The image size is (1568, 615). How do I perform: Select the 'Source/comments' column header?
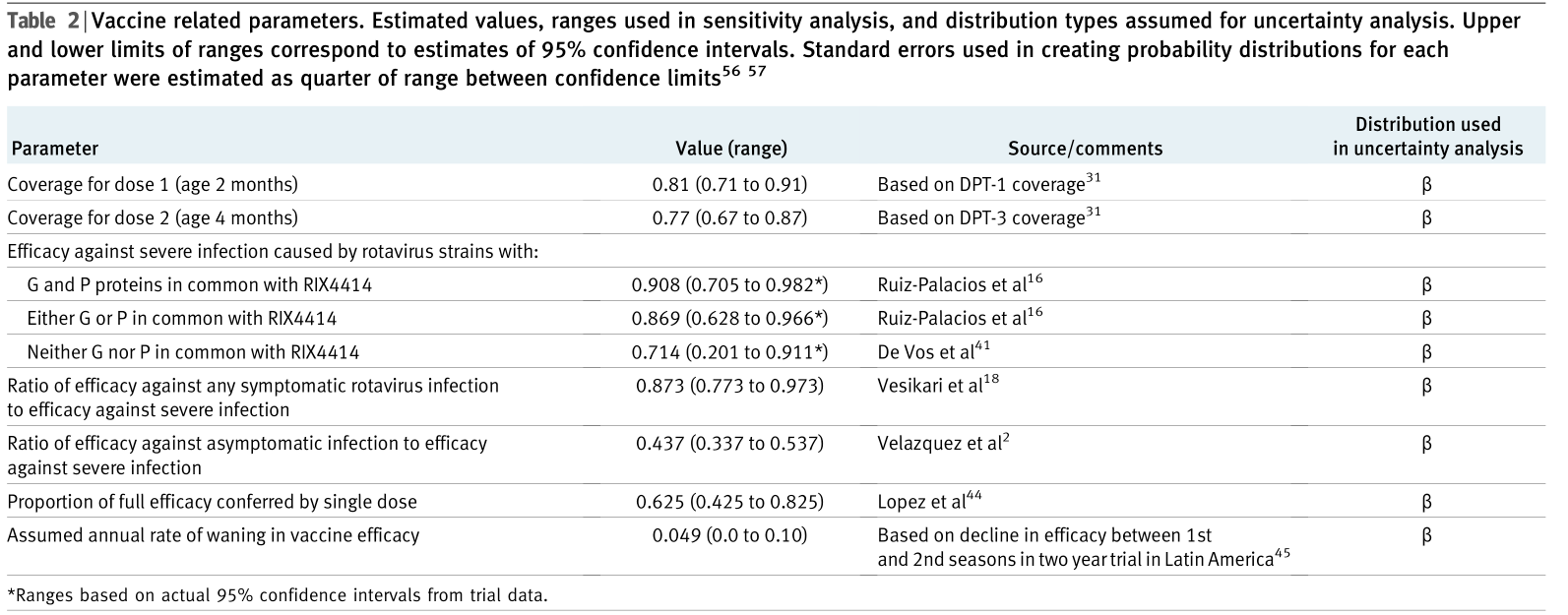(1085, 150)
